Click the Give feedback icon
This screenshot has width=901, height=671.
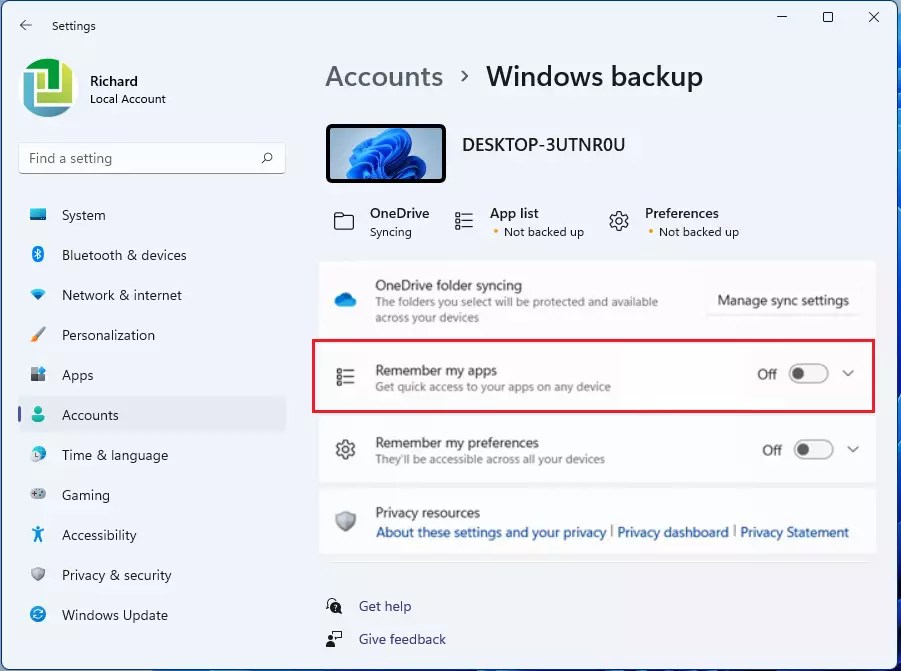pos(334,639)
